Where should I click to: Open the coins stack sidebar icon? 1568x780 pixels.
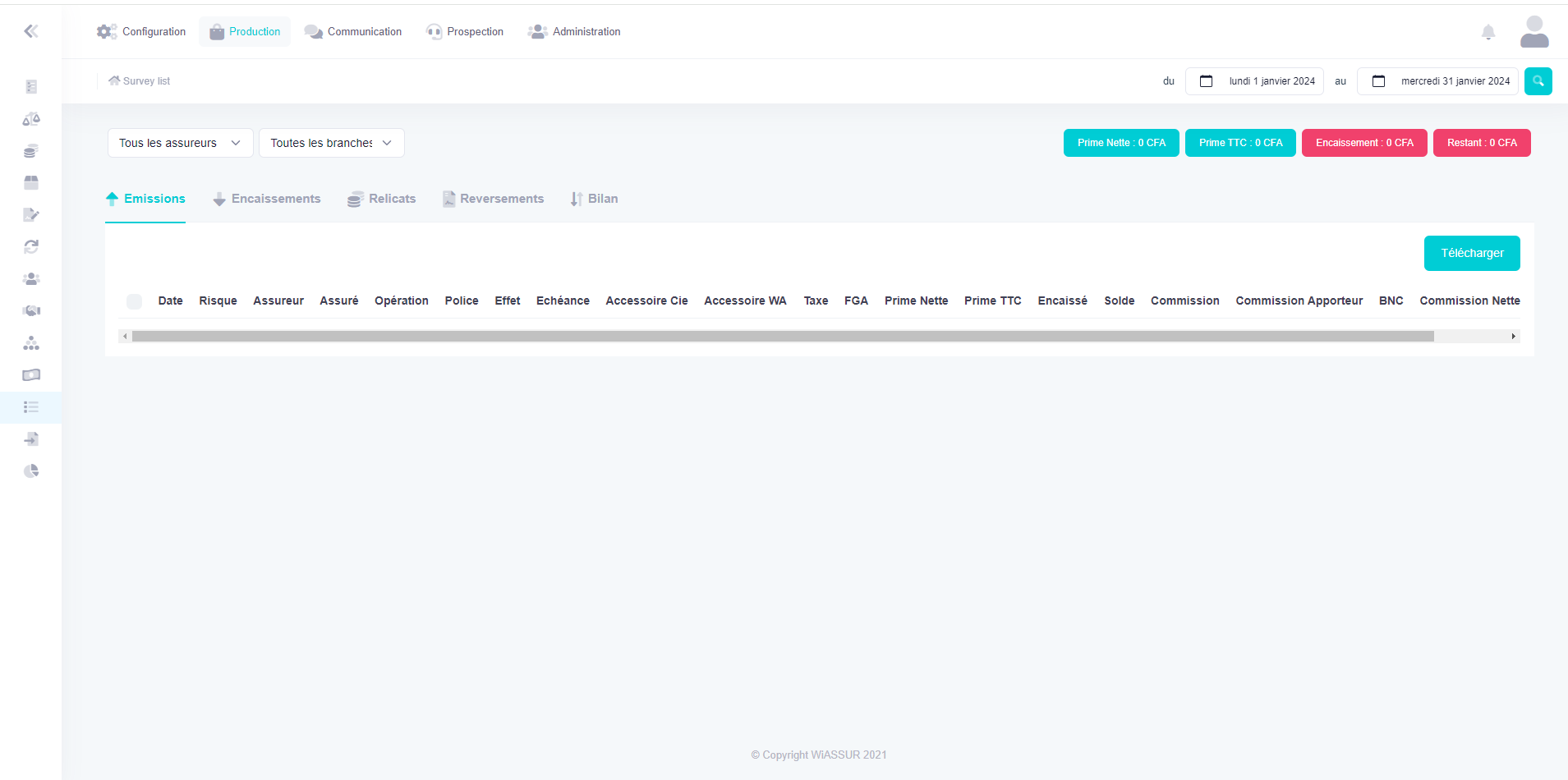coord(31,151)
